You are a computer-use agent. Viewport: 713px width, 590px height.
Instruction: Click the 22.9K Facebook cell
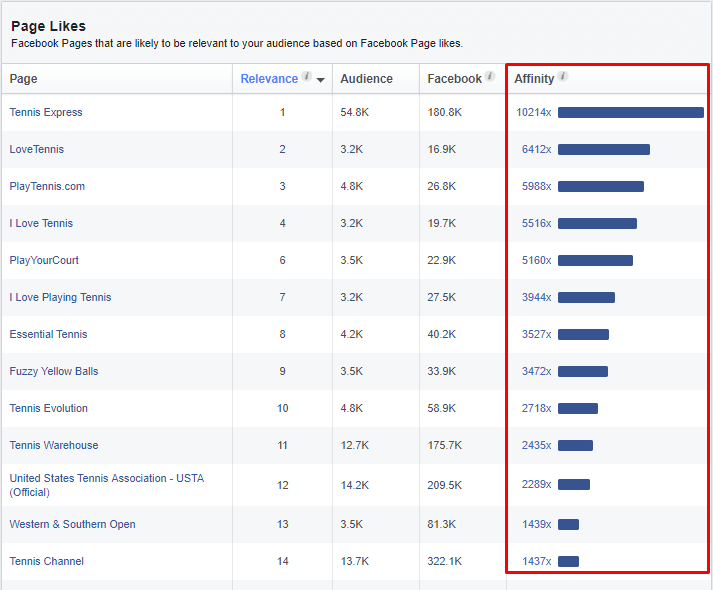click(442, 260)
